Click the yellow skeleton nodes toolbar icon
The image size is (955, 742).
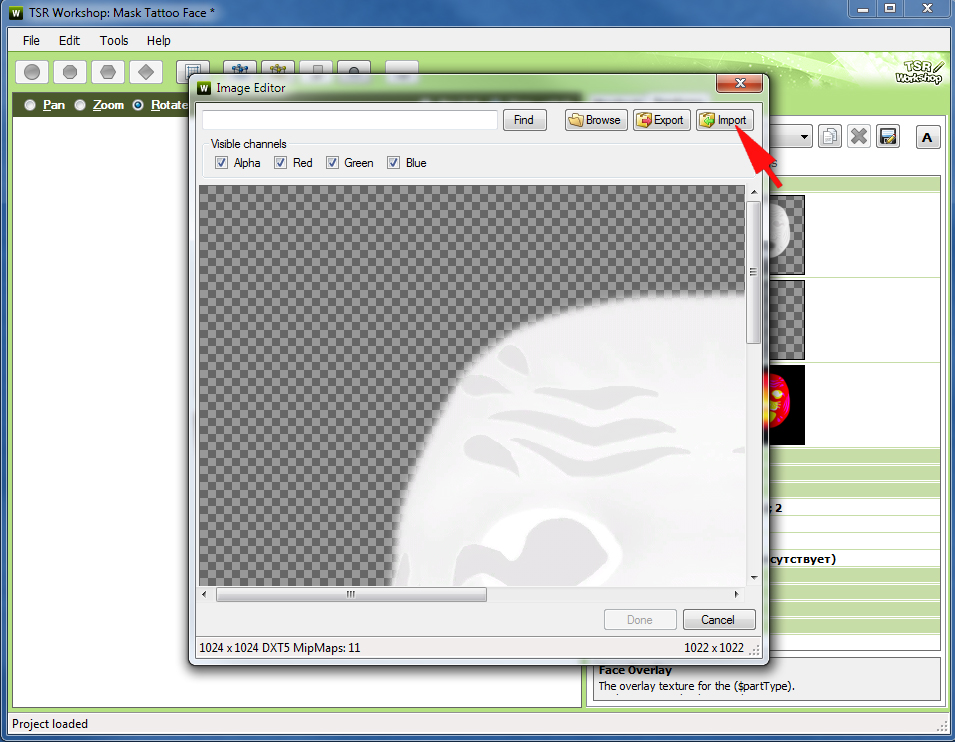pos(278,68)
